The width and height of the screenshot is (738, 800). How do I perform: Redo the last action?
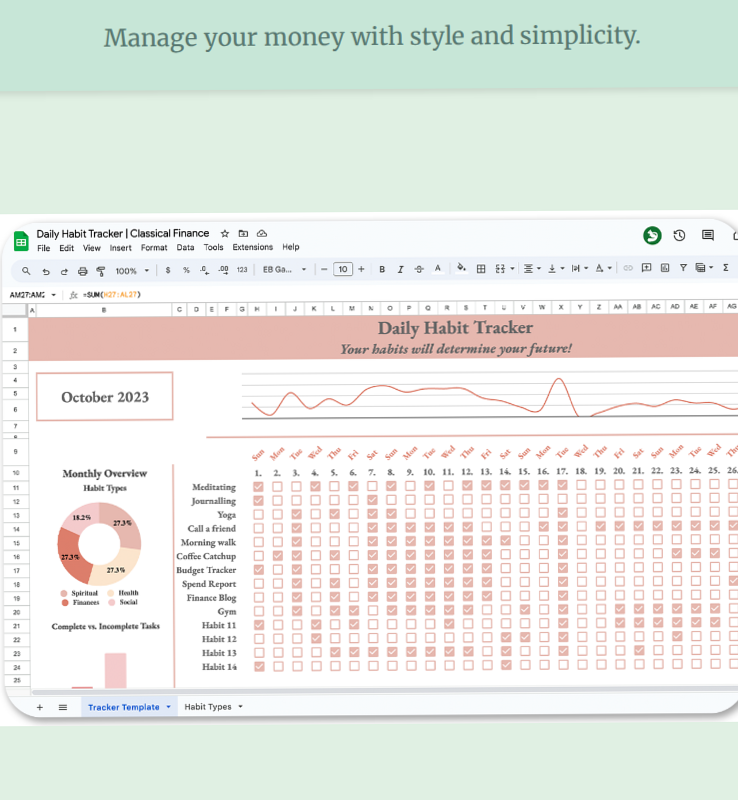pos(64,271)
